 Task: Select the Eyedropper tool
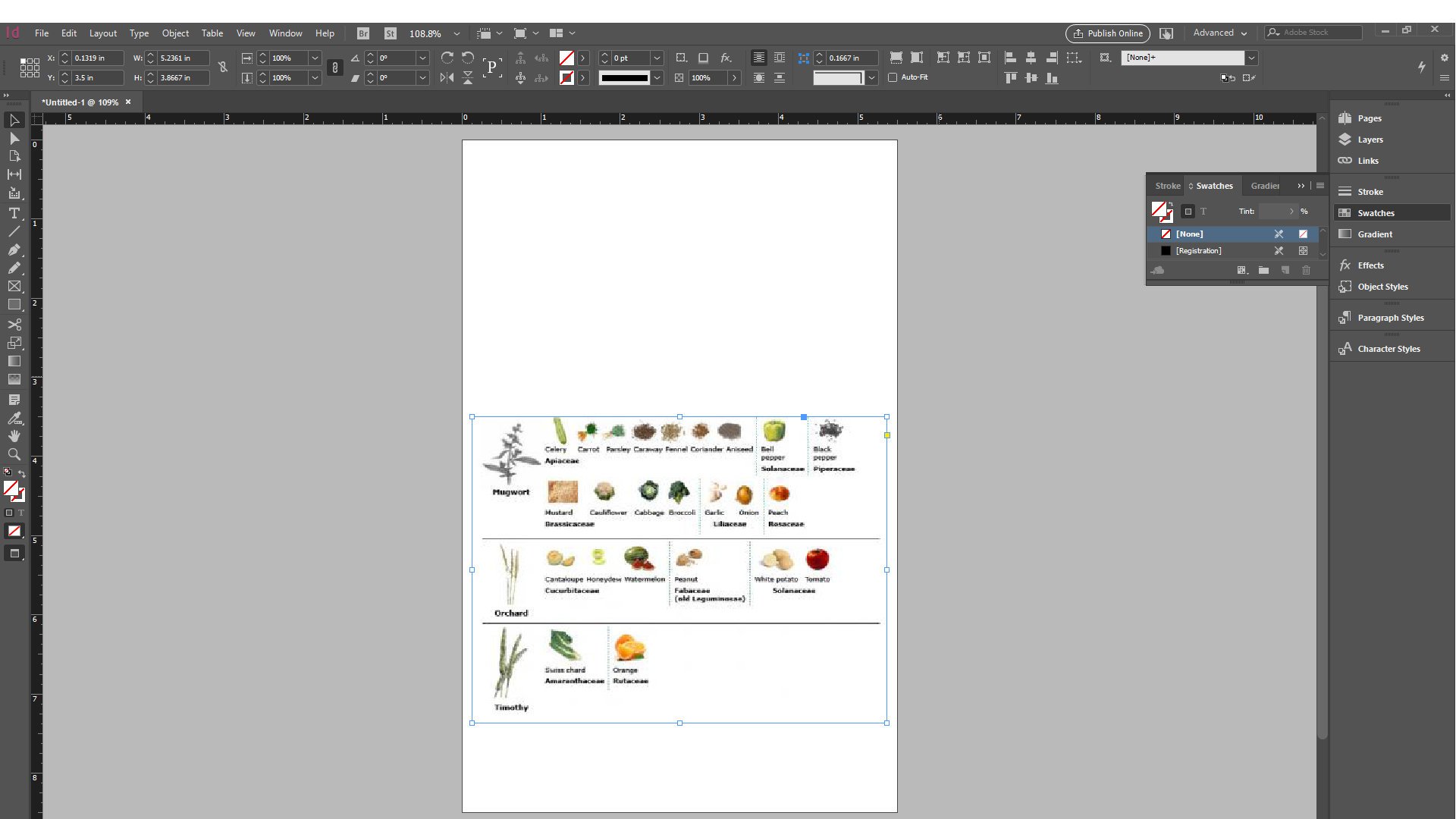[x=14, y=418]
